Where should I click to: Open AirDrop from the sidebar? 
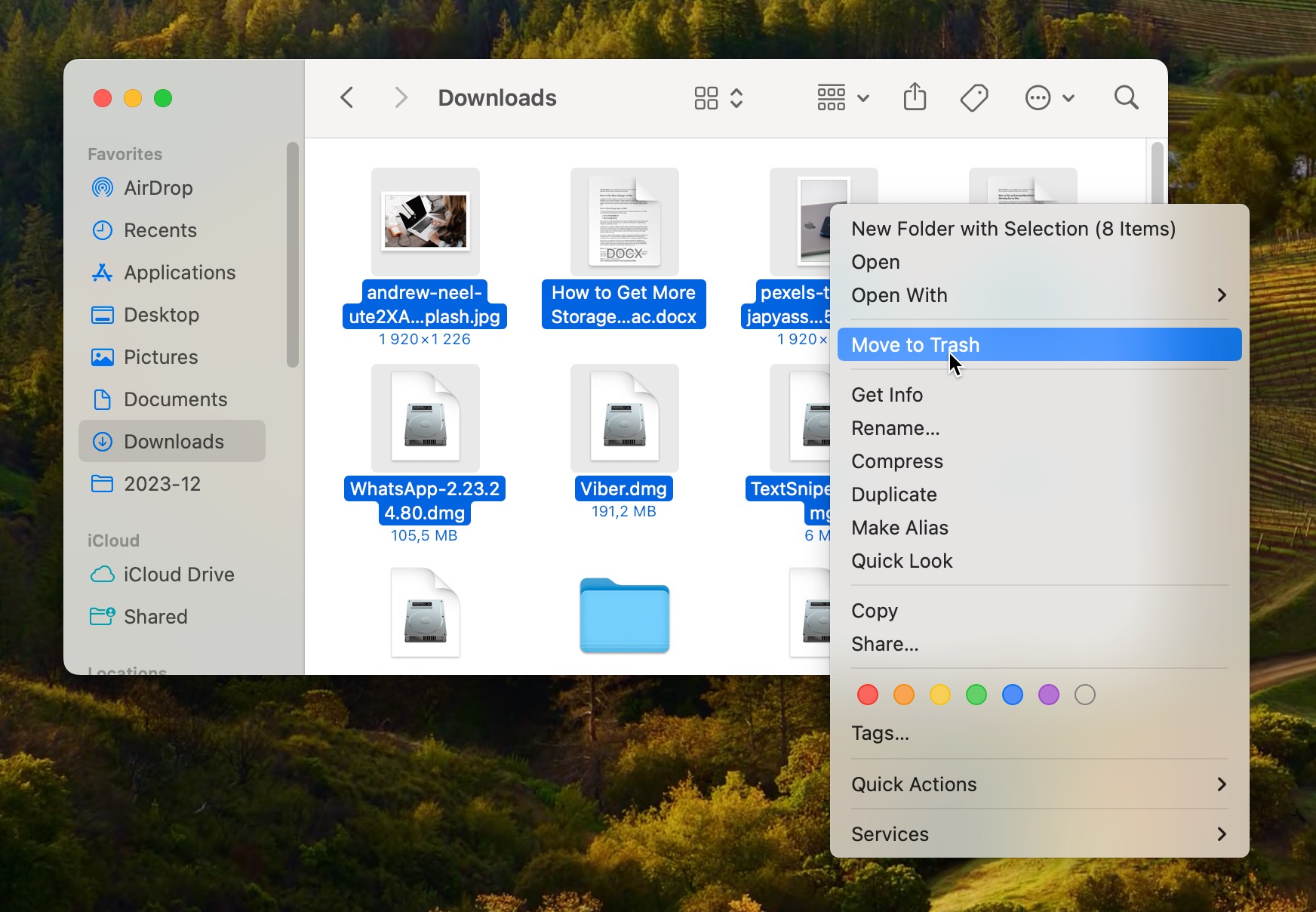(x=159, y=188)
